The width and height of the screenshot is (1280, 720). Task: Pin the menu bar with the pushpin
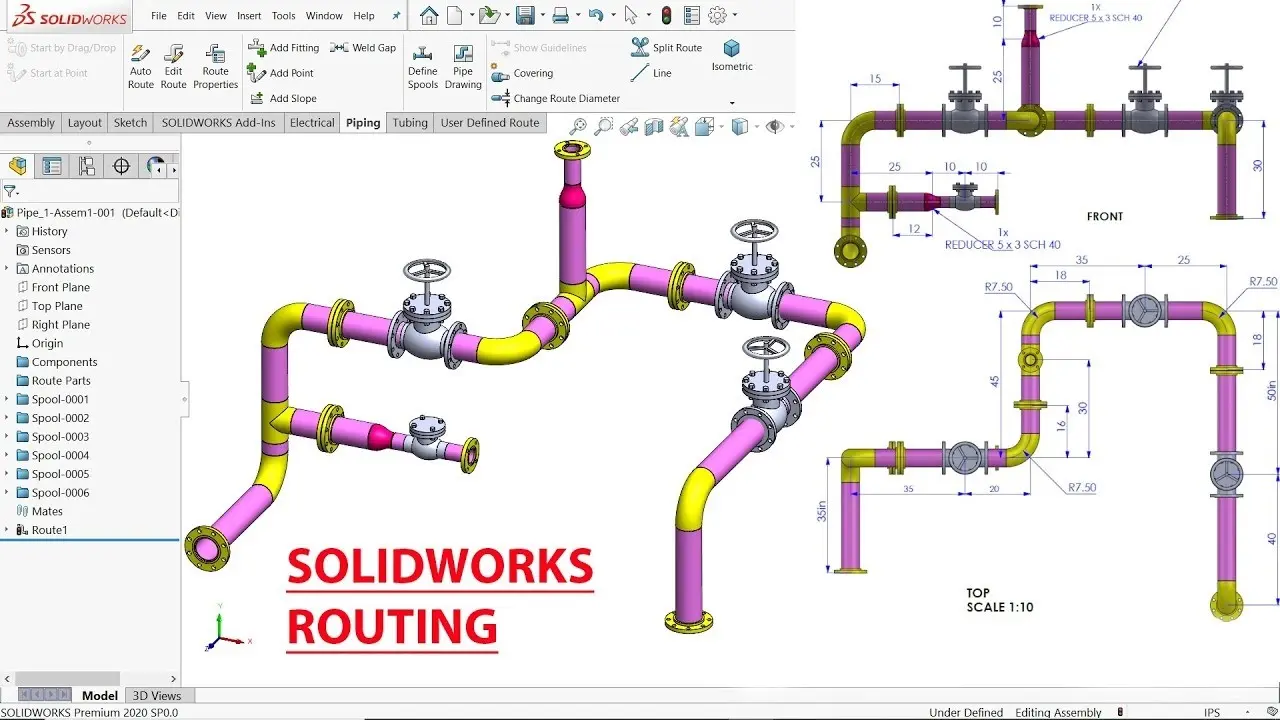[x=396, y=16]
